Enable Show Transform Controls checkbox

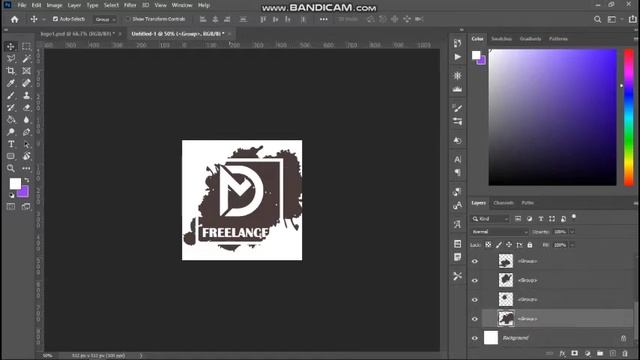128,19
